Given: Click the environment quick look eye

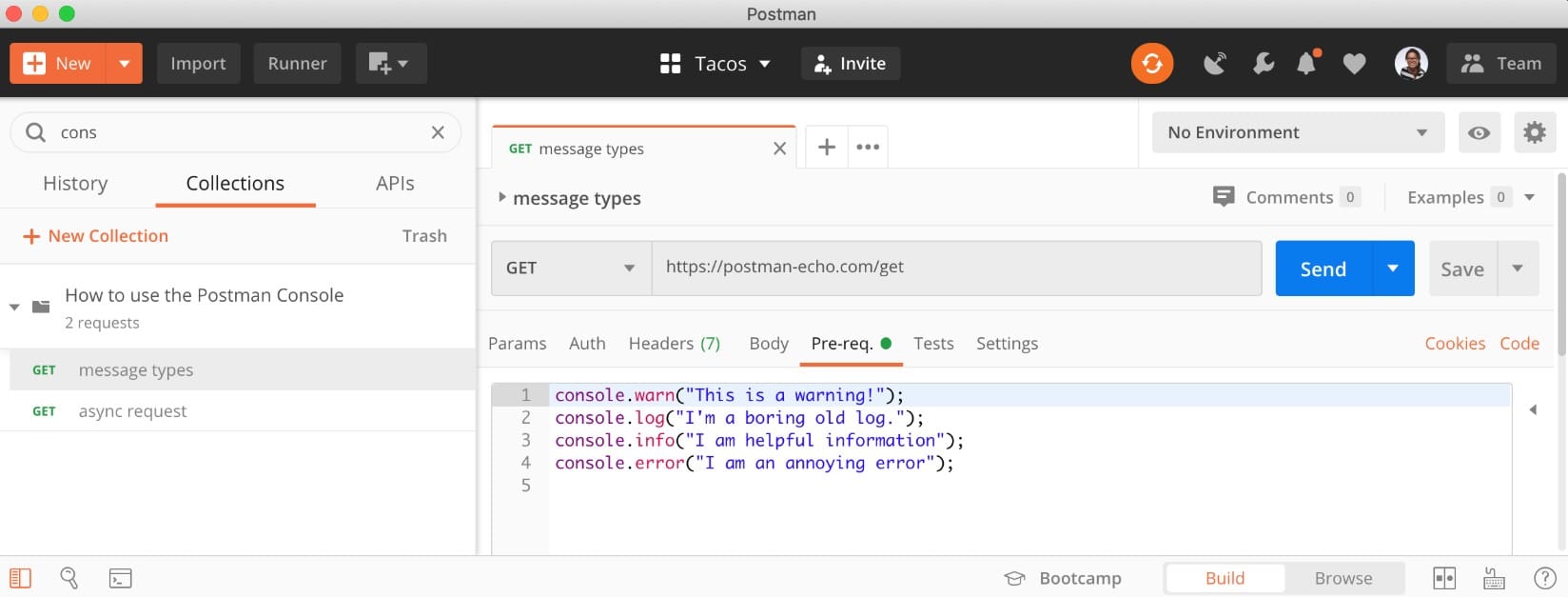Looking at the screenshot, I should [1479, 132].
